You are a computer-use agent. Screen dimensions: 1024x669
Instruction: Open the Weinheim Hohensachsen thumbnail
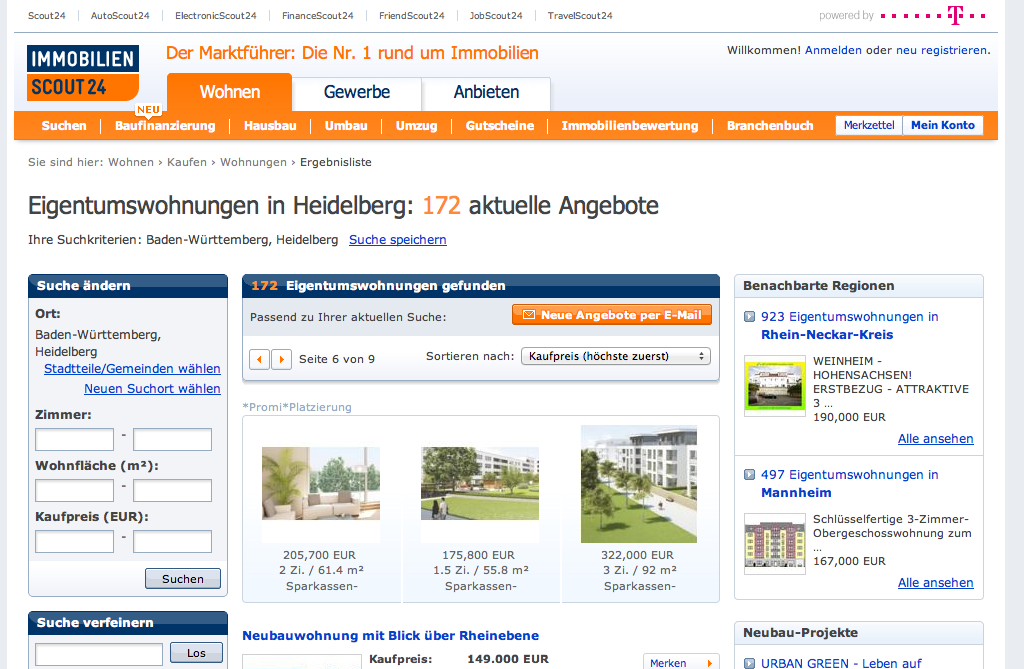(775, 385)
